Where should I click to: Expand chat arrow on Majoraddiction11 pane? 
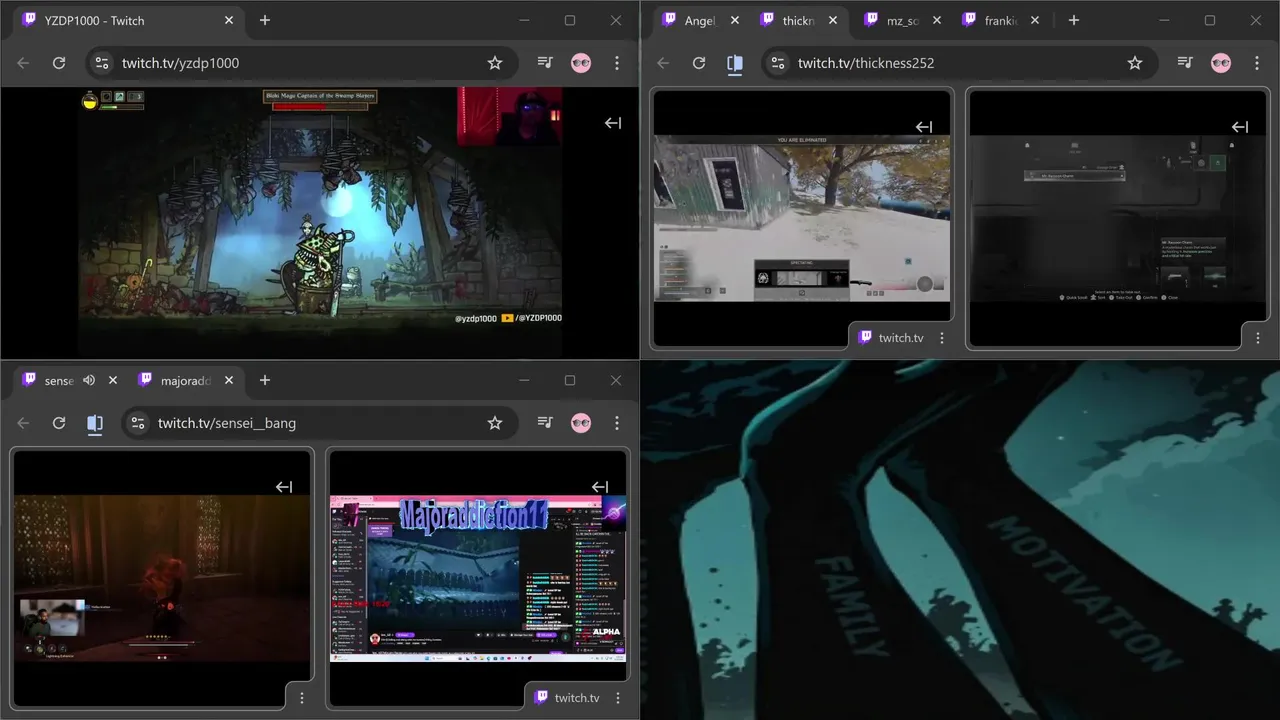(x=600, y=487)
